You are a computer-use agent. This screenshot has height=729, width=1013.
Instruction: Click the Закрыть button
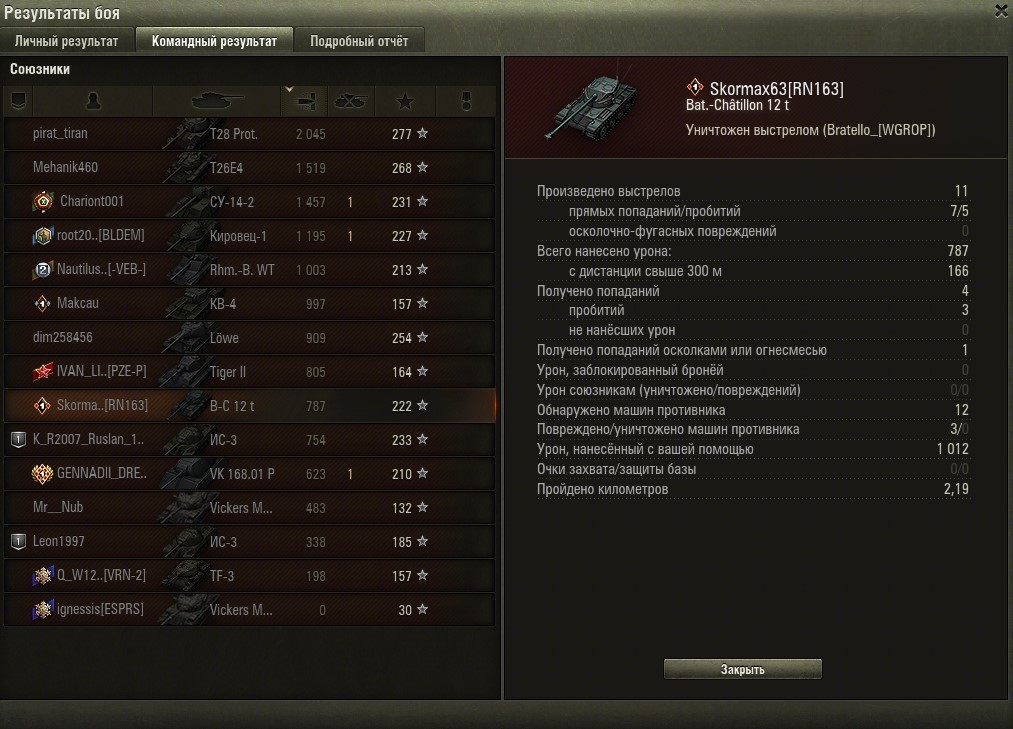[742, 670]
